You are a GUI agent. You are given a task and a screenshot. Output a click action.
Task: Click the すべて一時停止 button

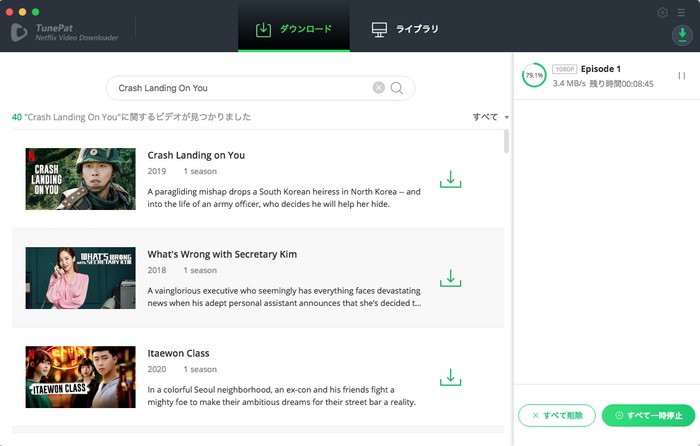click(x=648, y=415)
